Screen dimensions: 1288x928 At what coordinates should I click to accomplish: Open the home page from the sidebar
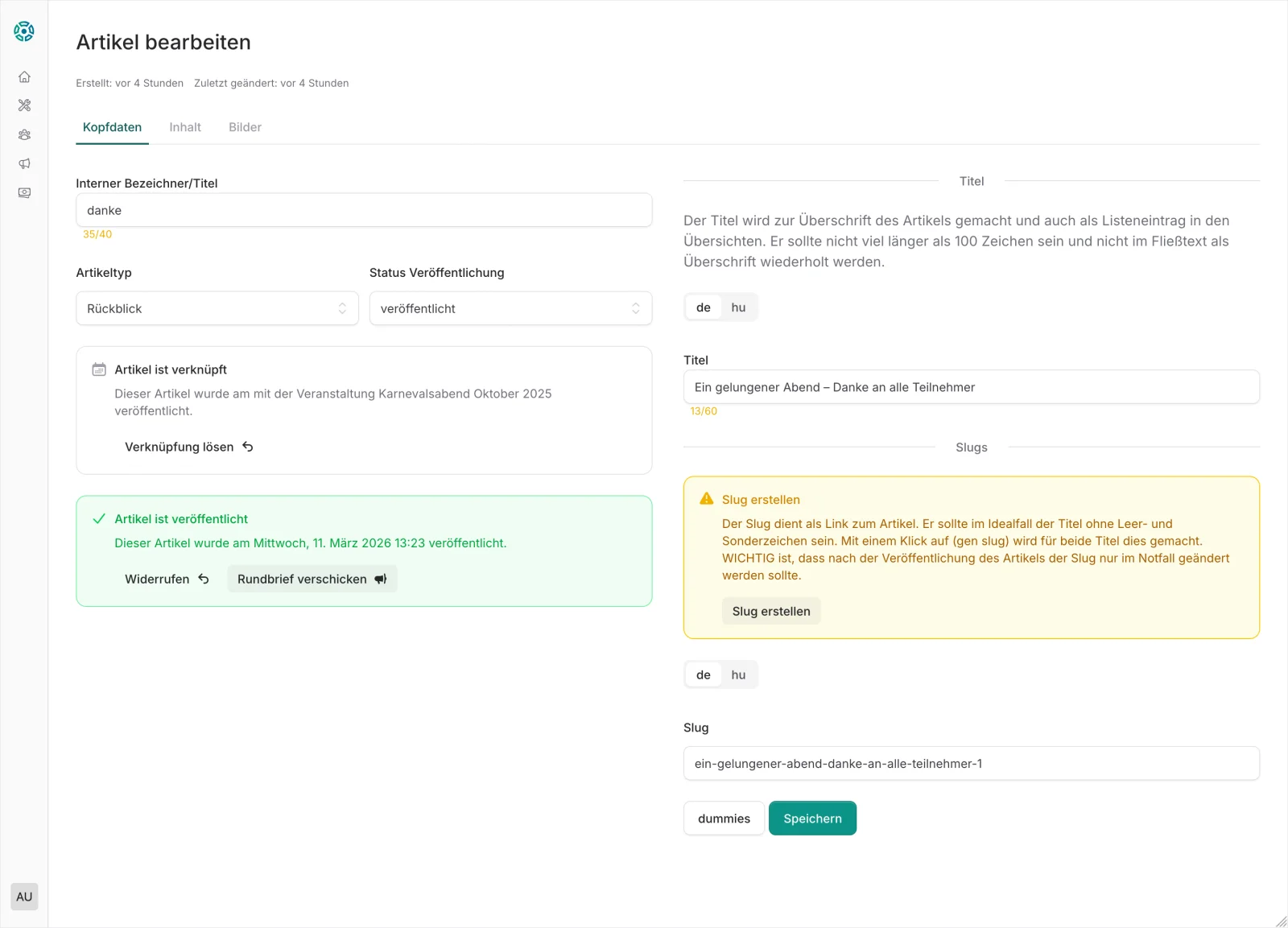(24, 77)
